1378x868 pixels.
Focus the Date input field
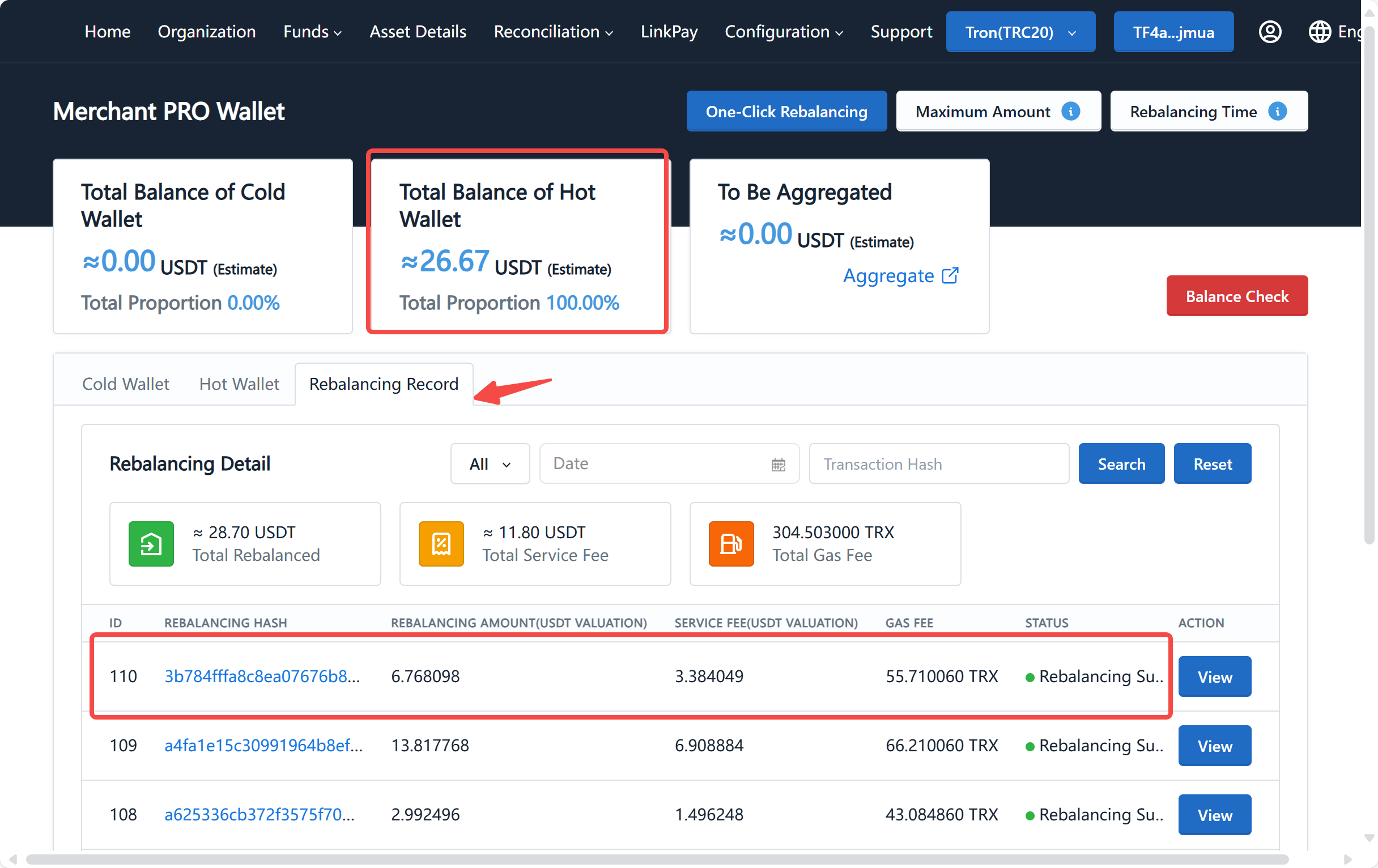pos(669,463)
